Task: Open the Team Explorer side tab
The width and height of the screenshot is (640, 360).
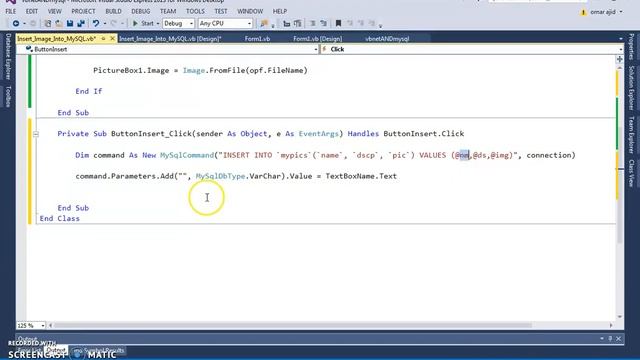Action: click(x=631, y=135)
